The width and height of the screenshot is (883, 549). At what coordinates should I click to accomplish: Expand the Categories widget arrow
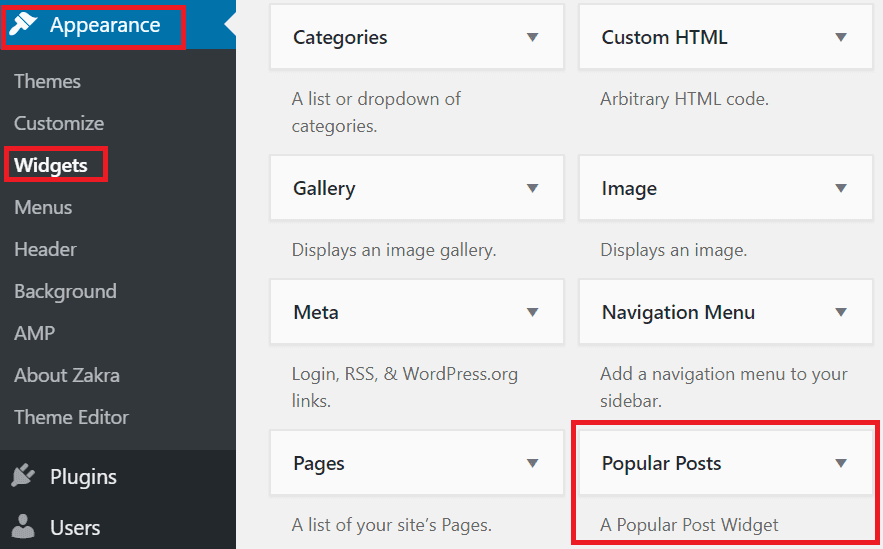(532, 38)
